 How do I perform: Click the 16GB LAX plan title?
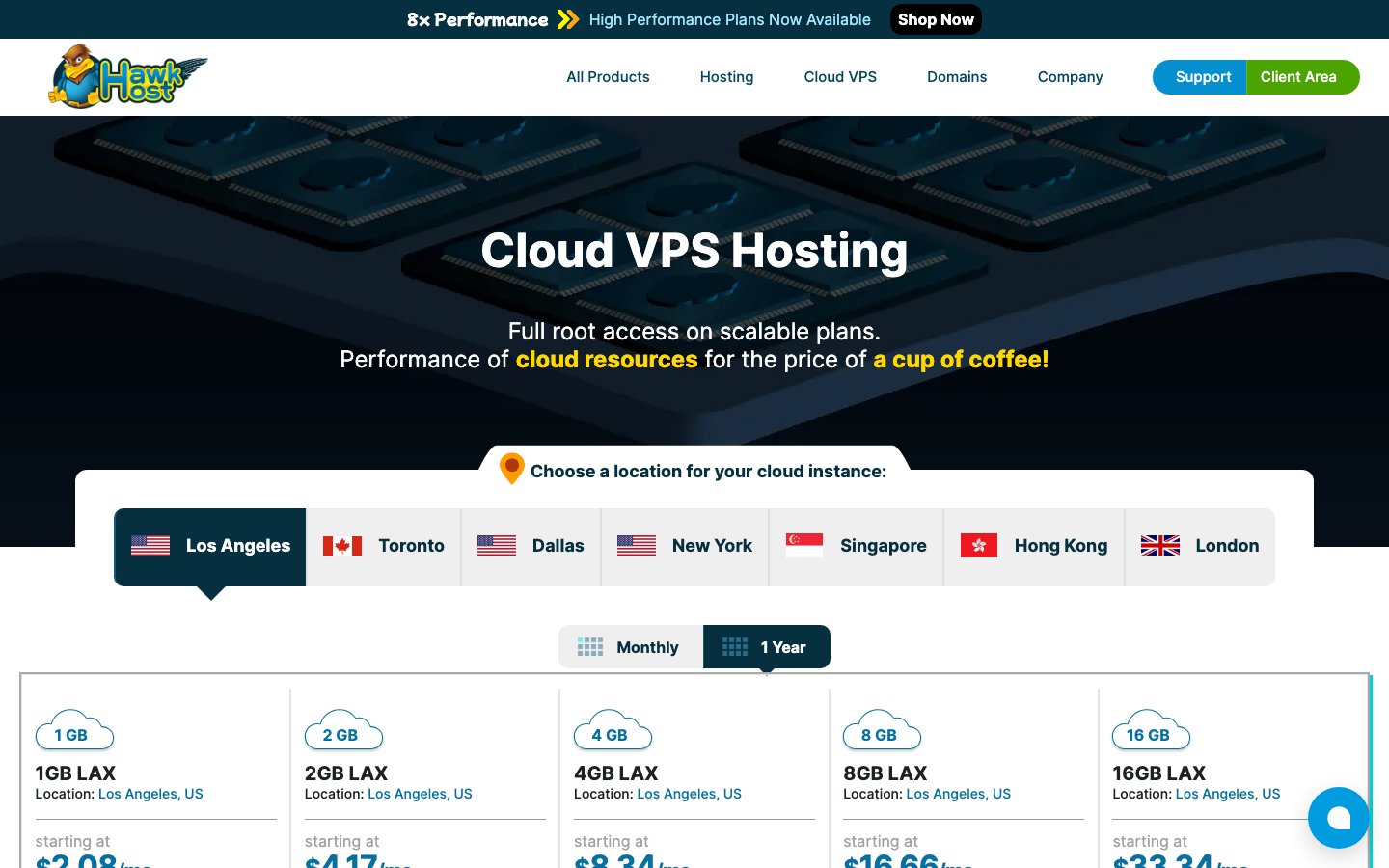(x=1158, y=773)
